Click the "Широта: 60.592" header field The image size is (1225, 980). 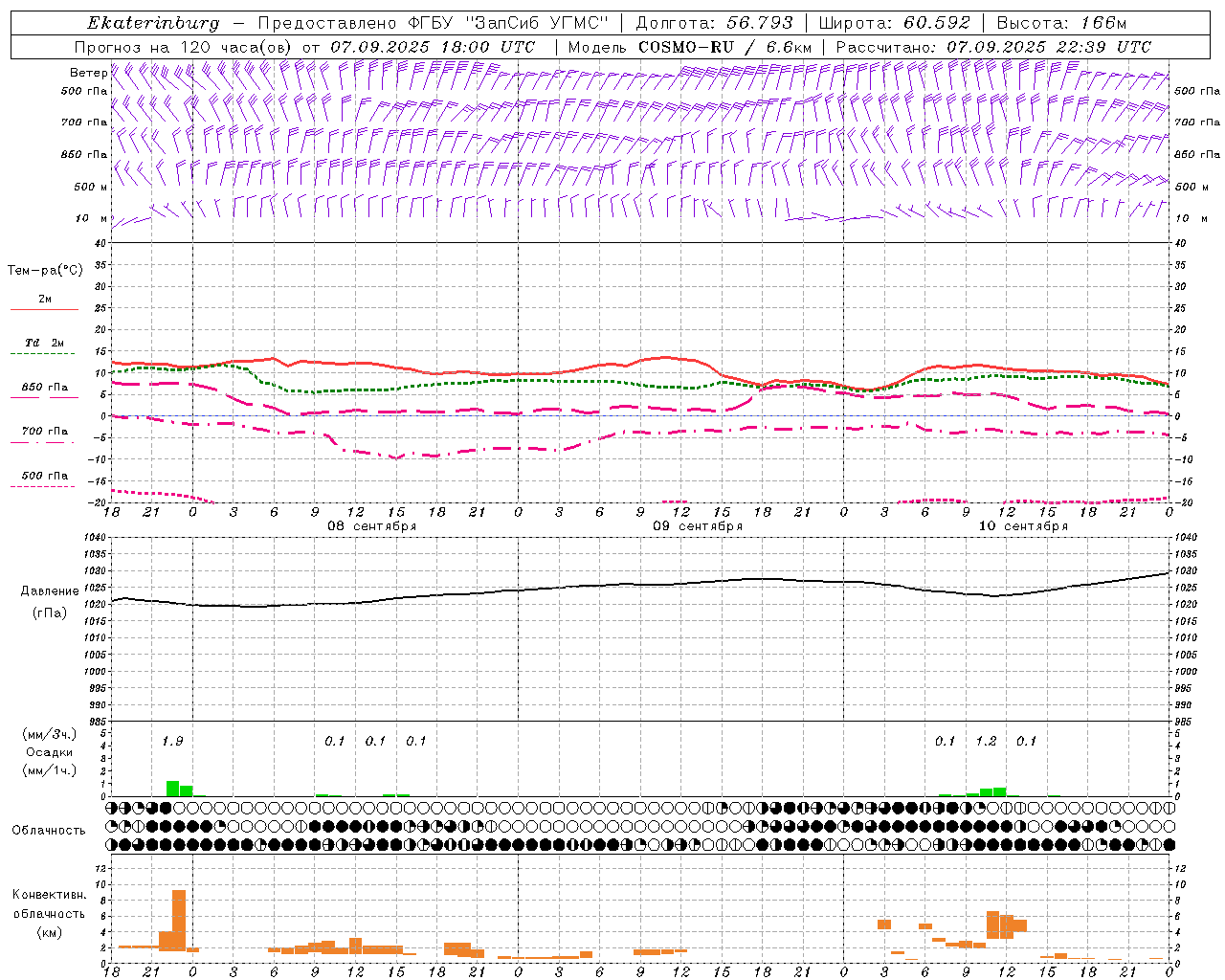point(894,23)
